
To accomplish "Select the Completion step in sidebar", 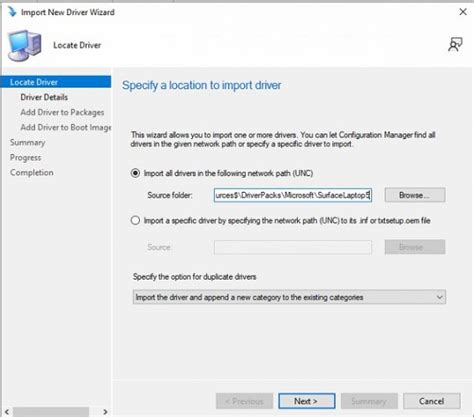I will click(32, 173).
